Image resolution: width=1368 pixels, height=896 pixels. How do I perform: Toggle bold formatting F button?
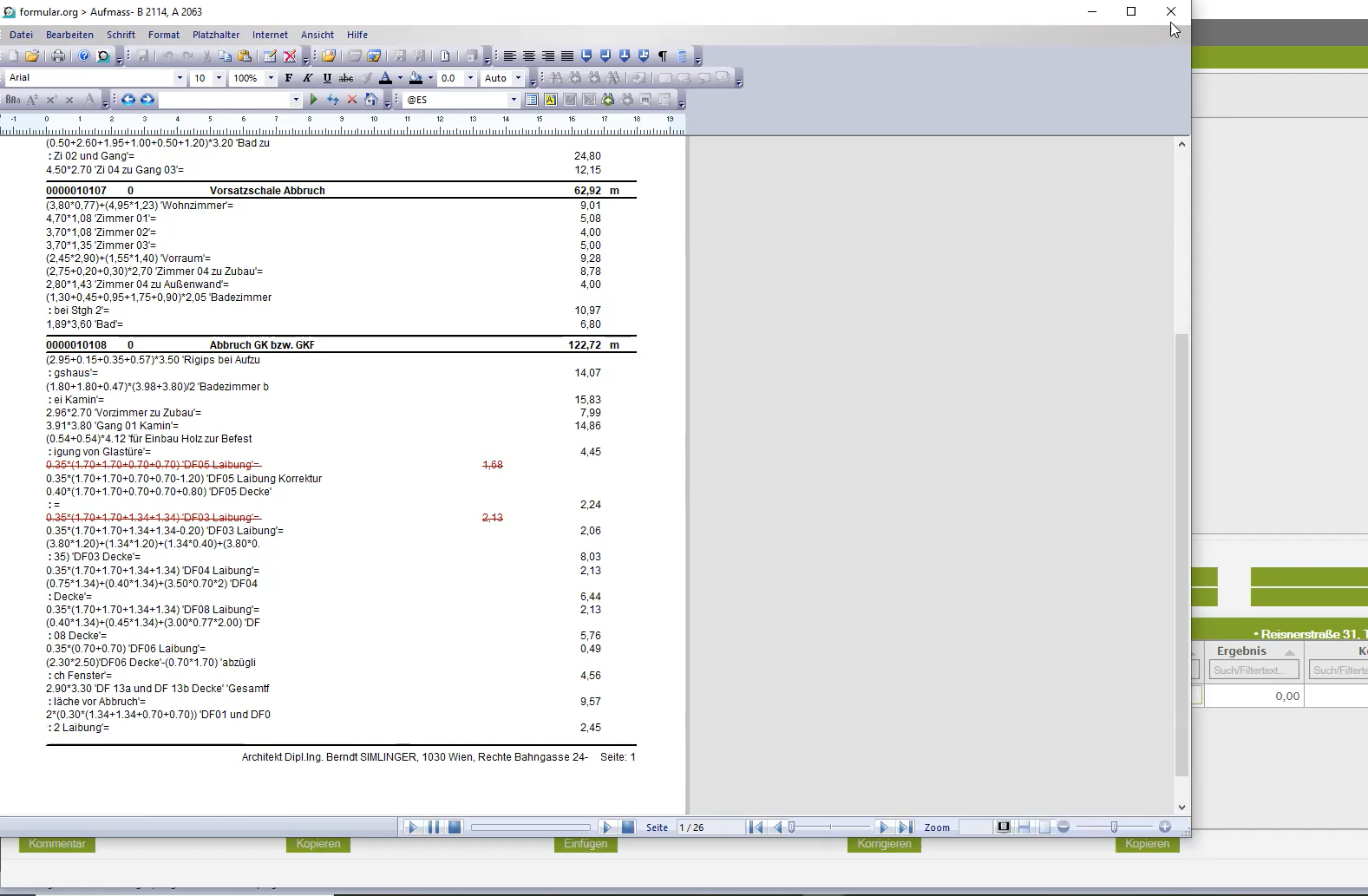(x=289, y=78)
